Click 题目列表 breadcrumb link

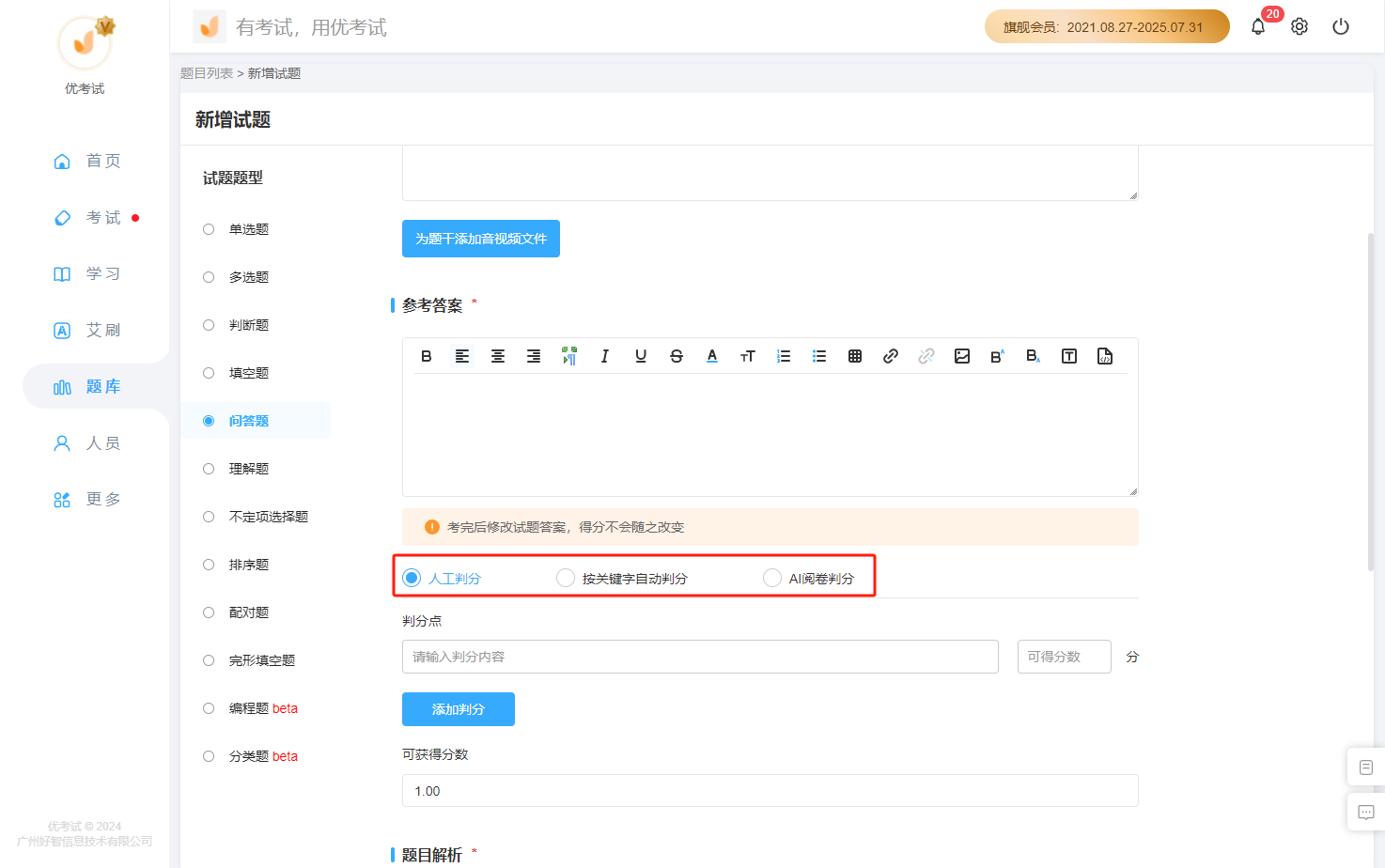click(x=207, y=73)
